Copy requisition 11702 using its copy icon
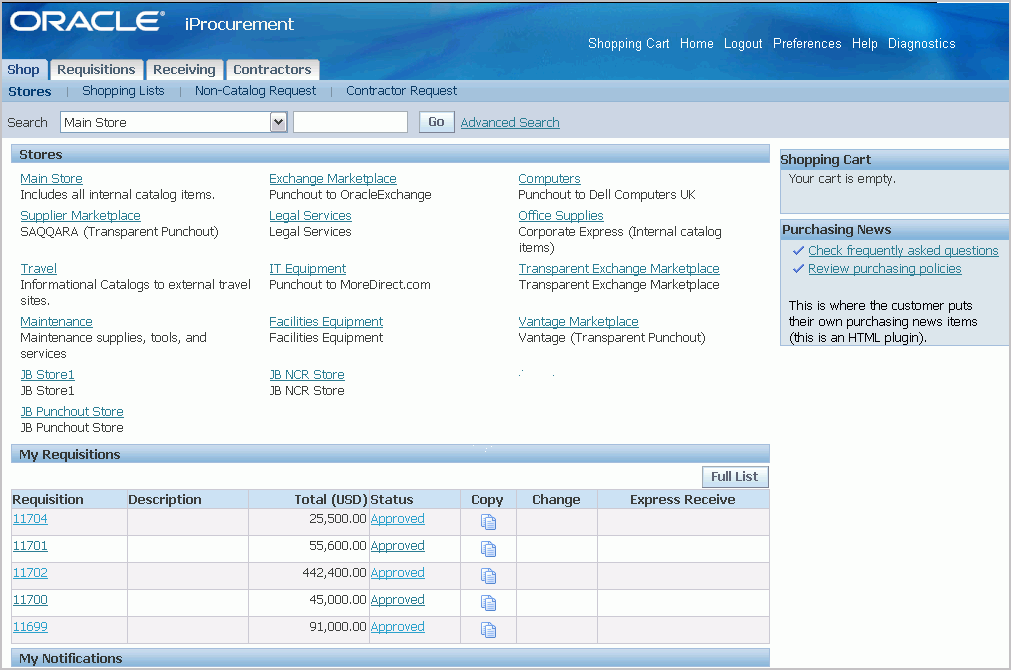The width and height of the screenshot is (1011, 670). coord(488,576)
